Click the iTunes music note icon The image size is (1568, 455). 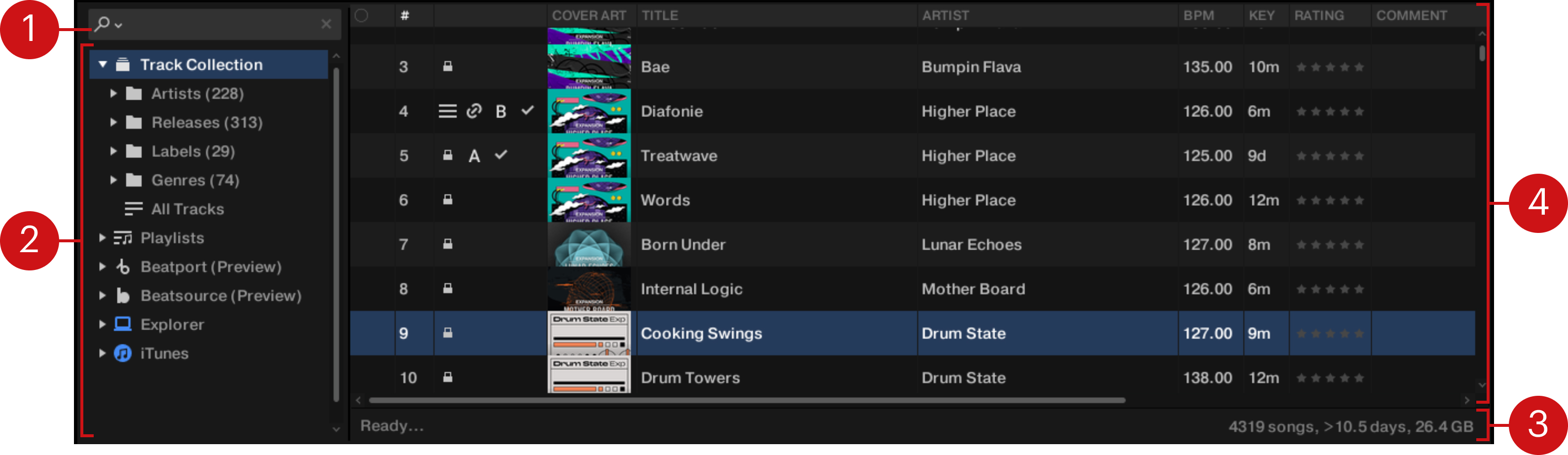pyautogui.click(x=123, y=353)
